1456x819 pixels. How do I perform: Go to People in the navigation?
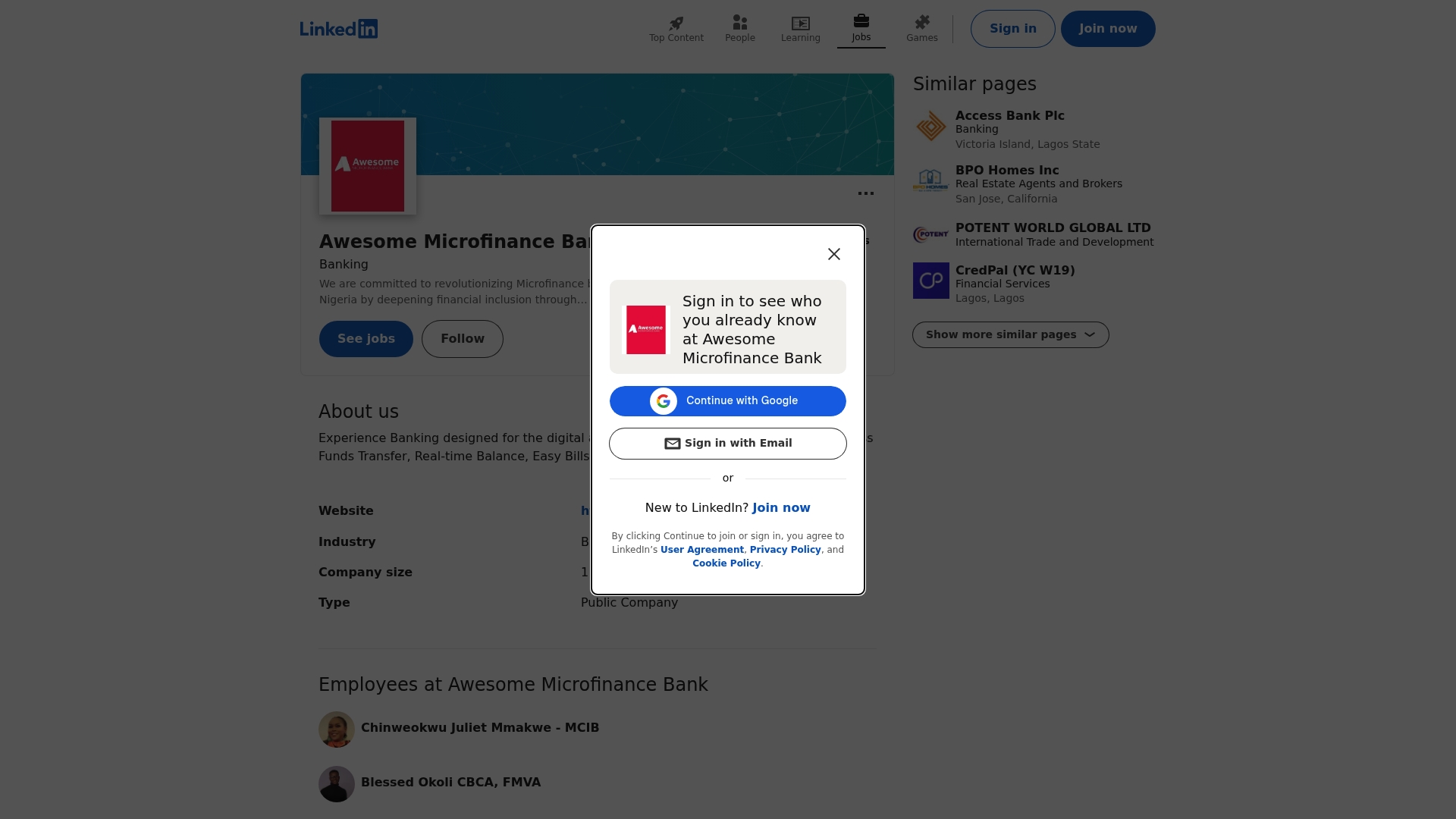(x=740, y=29)
